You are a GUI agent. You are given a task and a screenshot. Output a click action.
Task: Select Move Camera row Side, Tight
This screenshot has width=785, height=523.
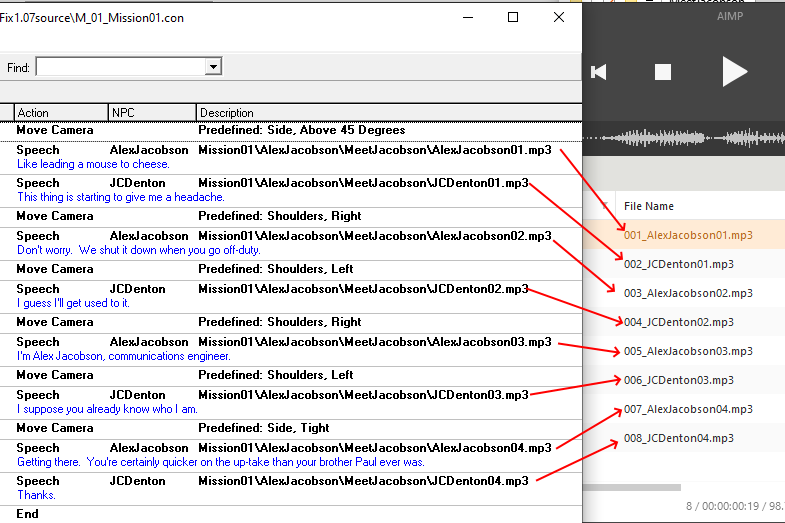(290, 428)
